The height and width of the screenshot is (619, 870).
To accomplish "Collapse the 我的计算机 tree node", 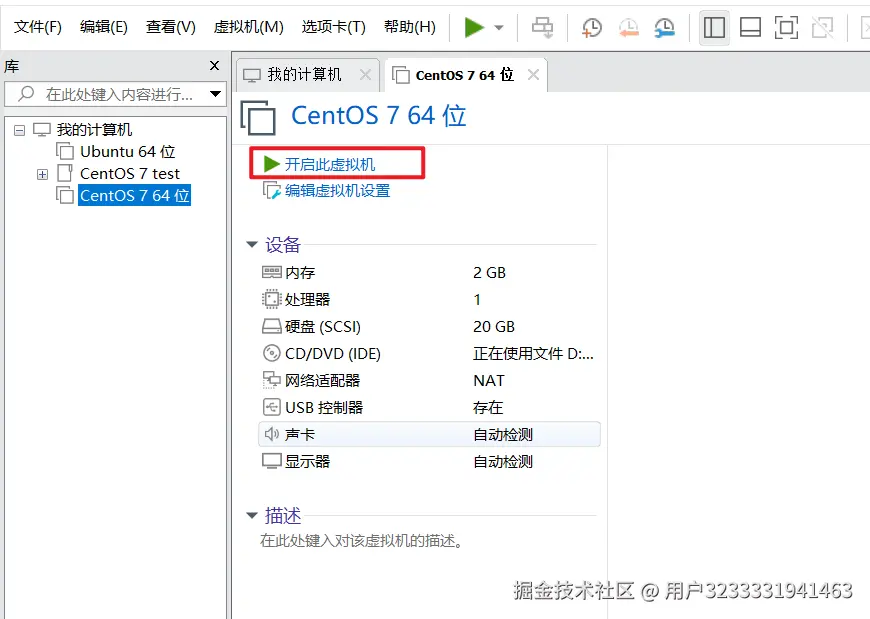I will coord(19,130).
